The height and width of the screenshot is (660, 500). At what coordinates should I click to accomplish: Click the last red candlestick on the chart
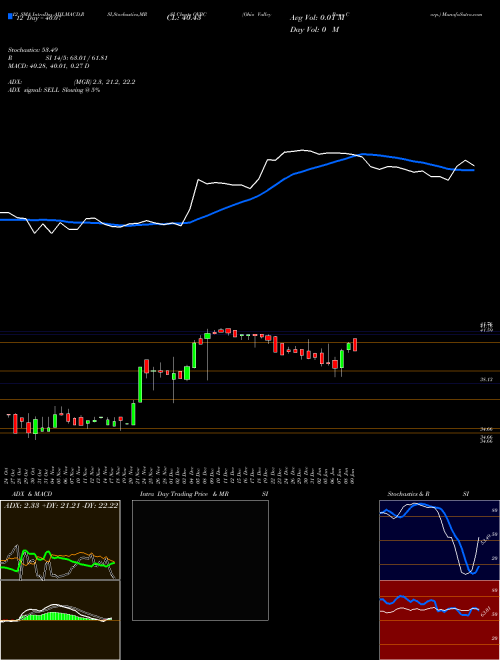coord(355,344)
